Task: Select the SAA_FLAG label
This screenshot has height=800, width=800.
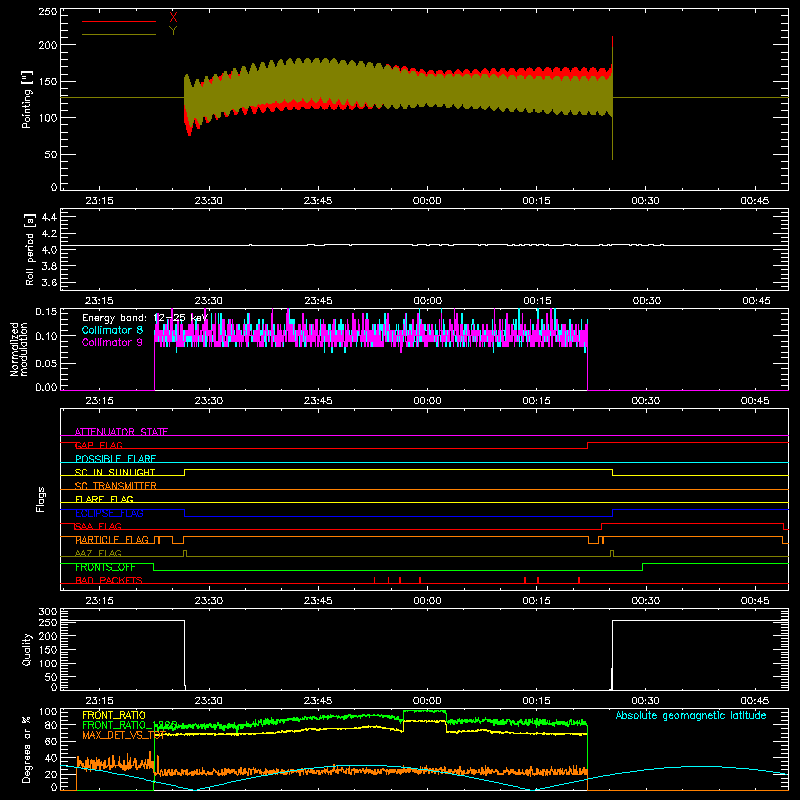Action: (x=98, y=526)
